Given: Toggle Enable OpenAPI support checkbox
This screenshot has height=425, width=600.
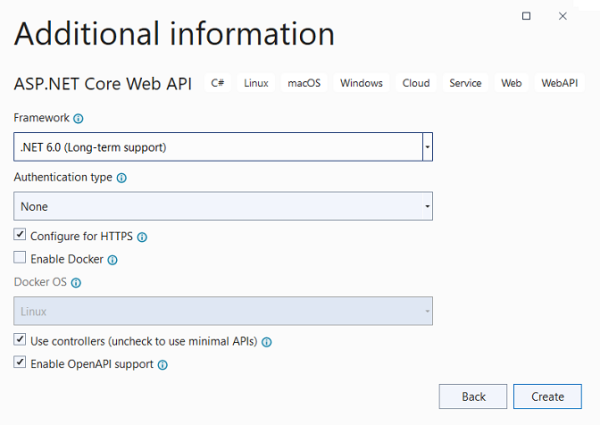Looking at the screenshot, I should [x=20, y=364].
